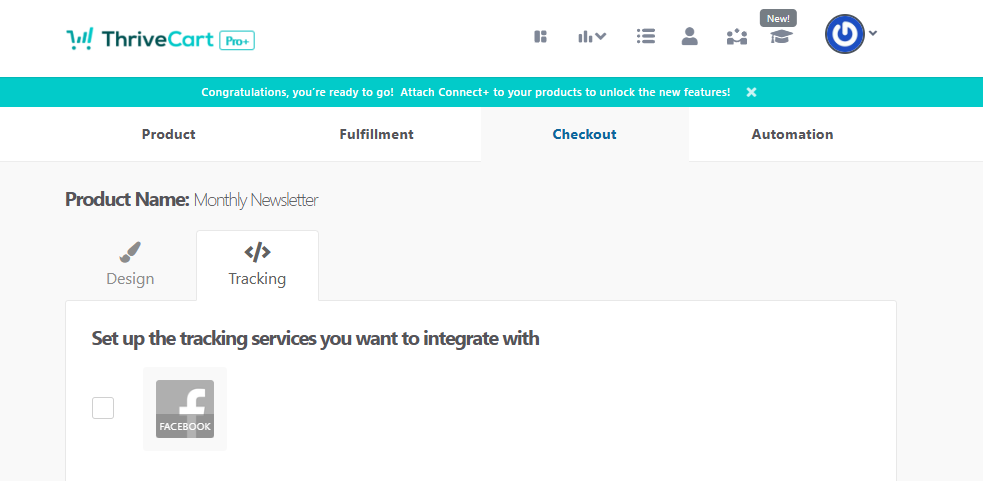Click the blue power profile avatar
The width and height of the screenshot is (983, 481).
coord(844,34)
